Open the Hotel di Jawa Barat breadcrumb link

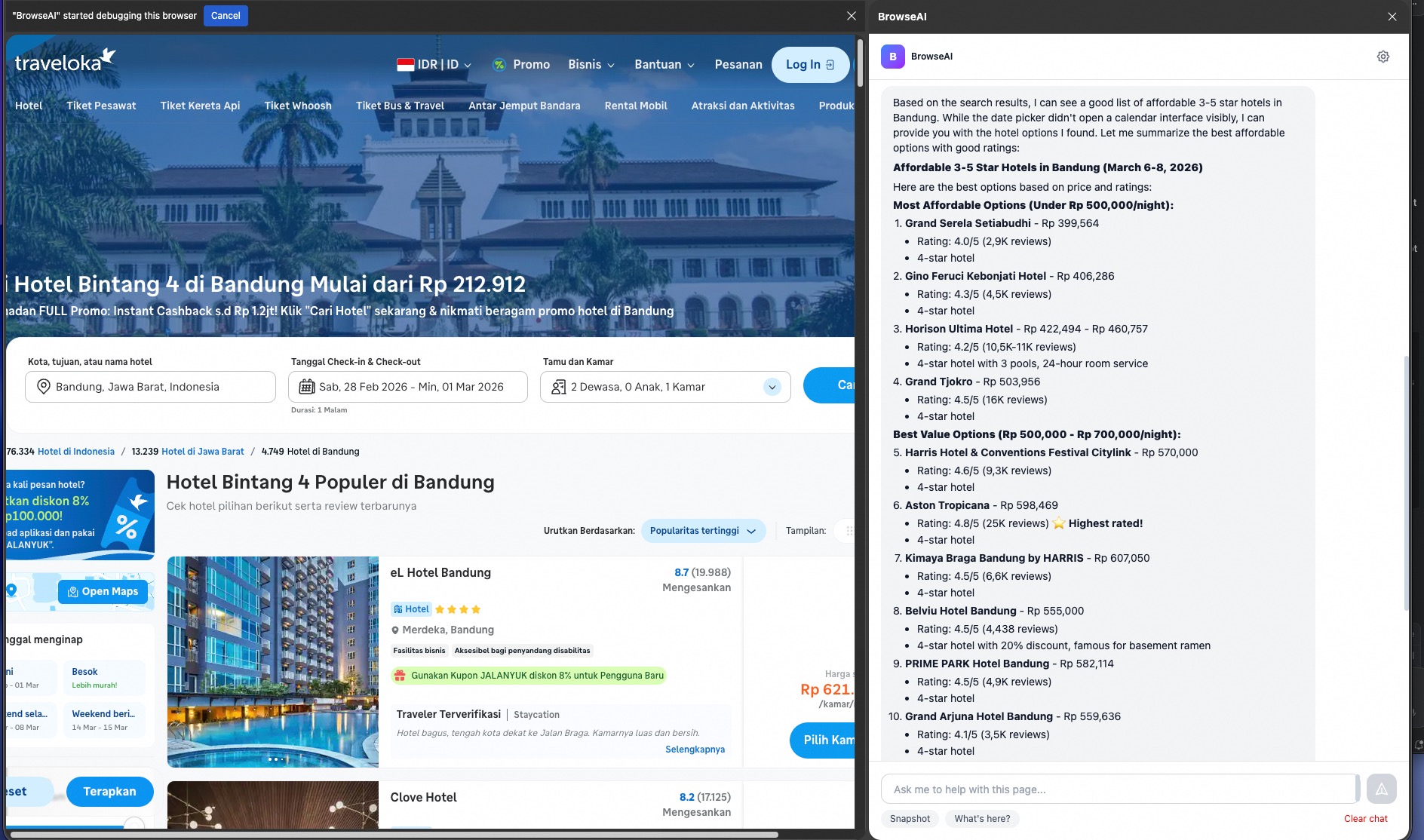point(203,452)
